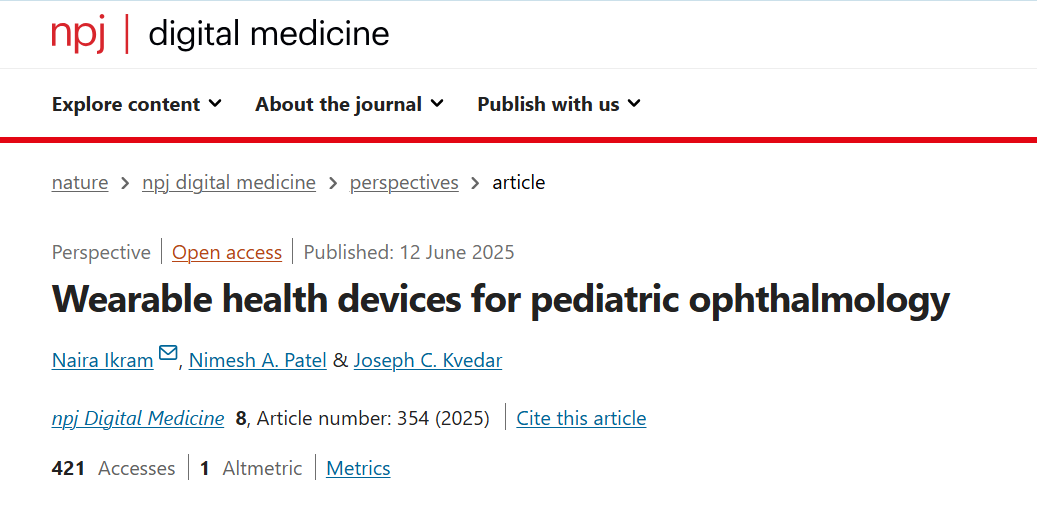Open author Naira Ikram's profile link
1037x506 pixels.
point(103,360)
